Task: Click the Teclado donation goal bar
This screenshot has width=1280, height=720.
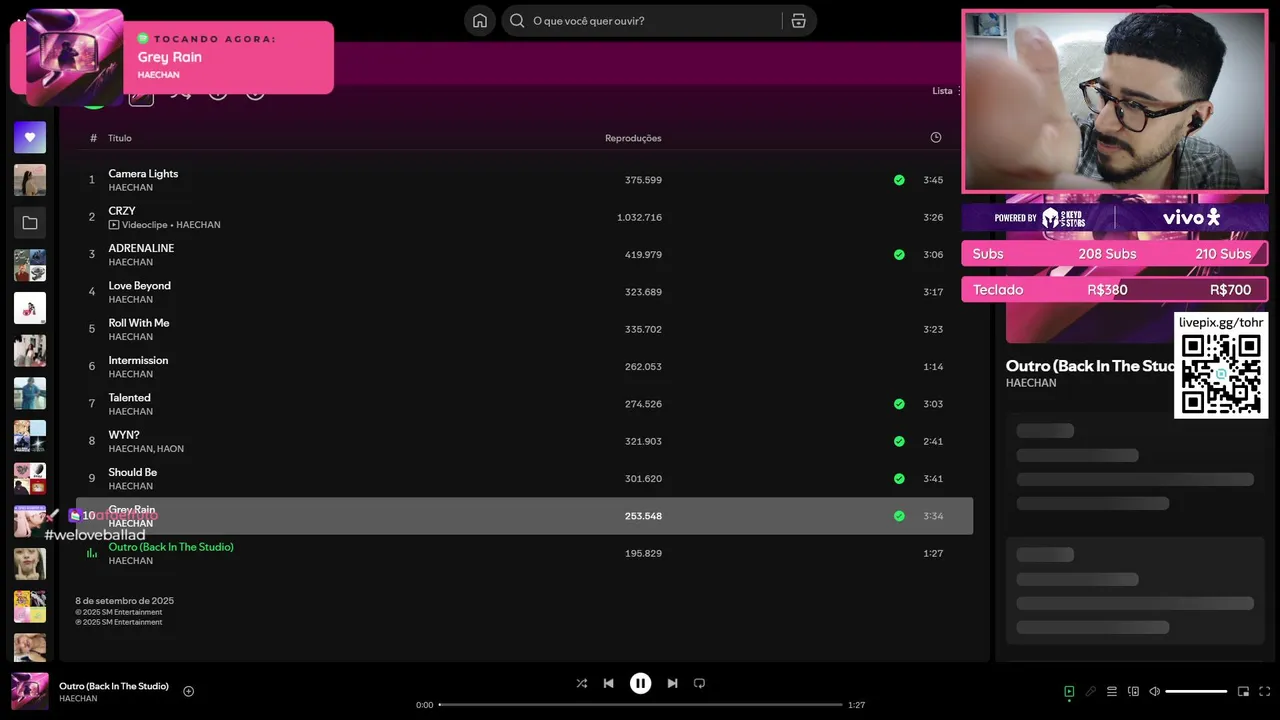Action: (1114, 290)
